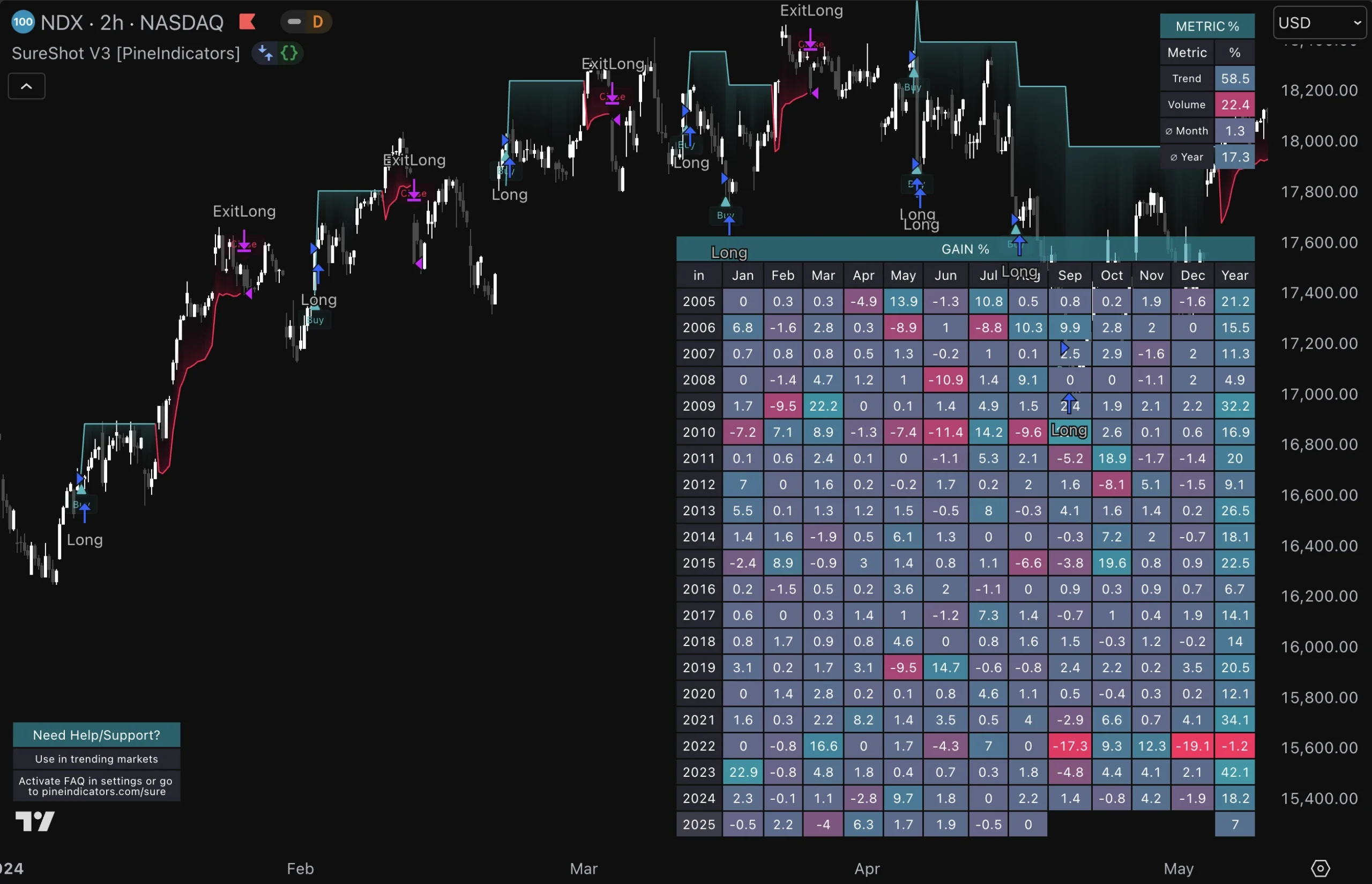Click the topmost ExitLong label on chart
This screenshot has width=1372, height=884.
pos(811,10)
